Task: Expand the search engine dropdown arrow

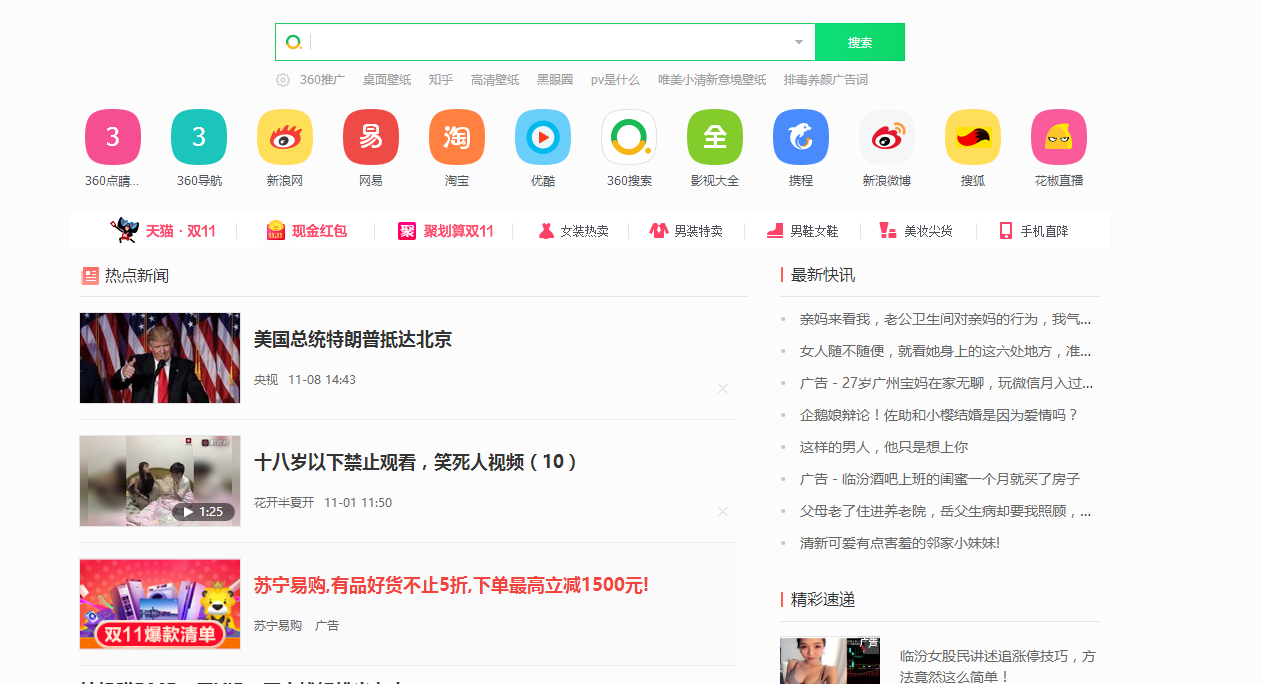Action: point(798,42)
